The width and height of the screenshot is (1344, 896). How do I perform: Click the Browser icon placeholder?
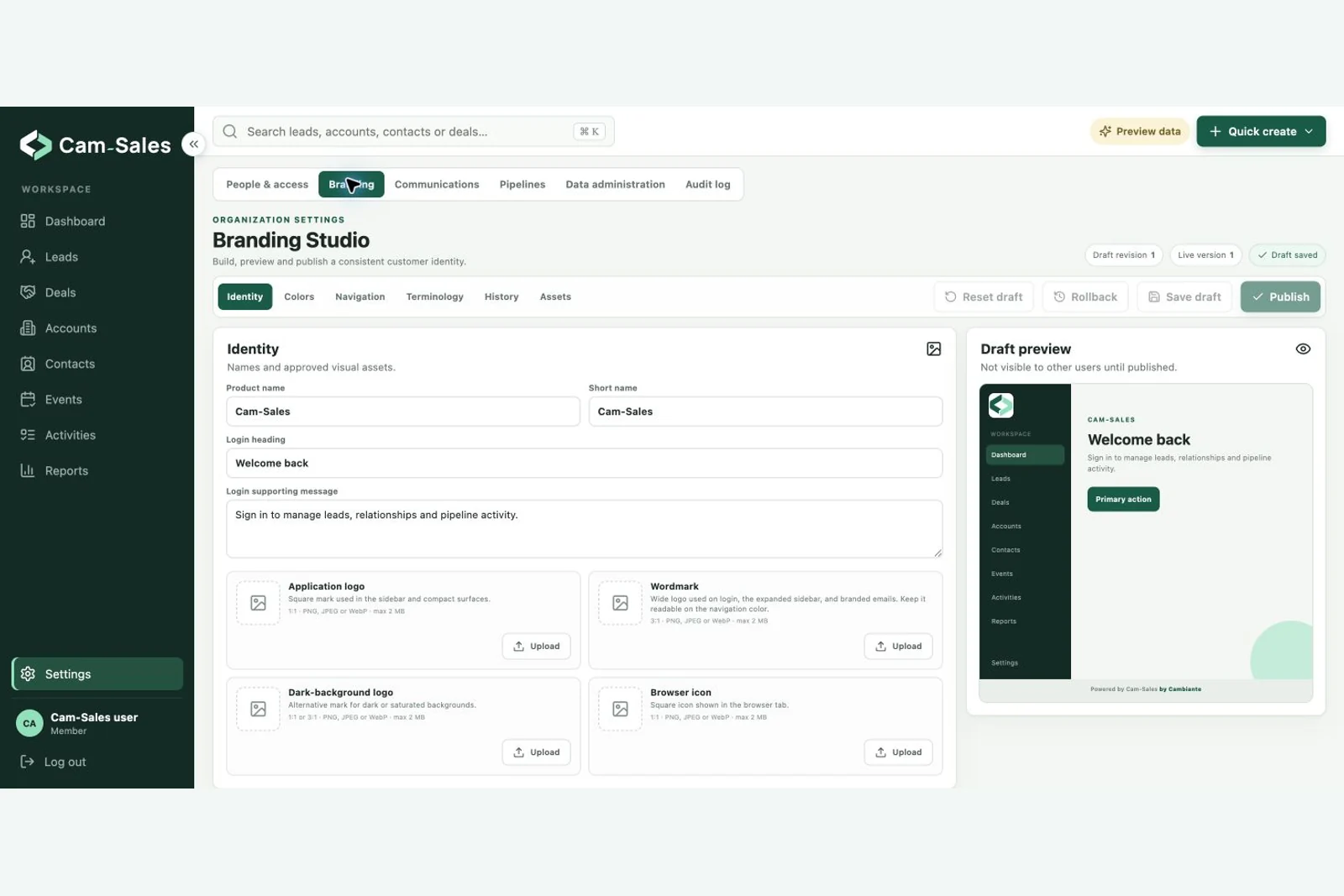[620, 709]
